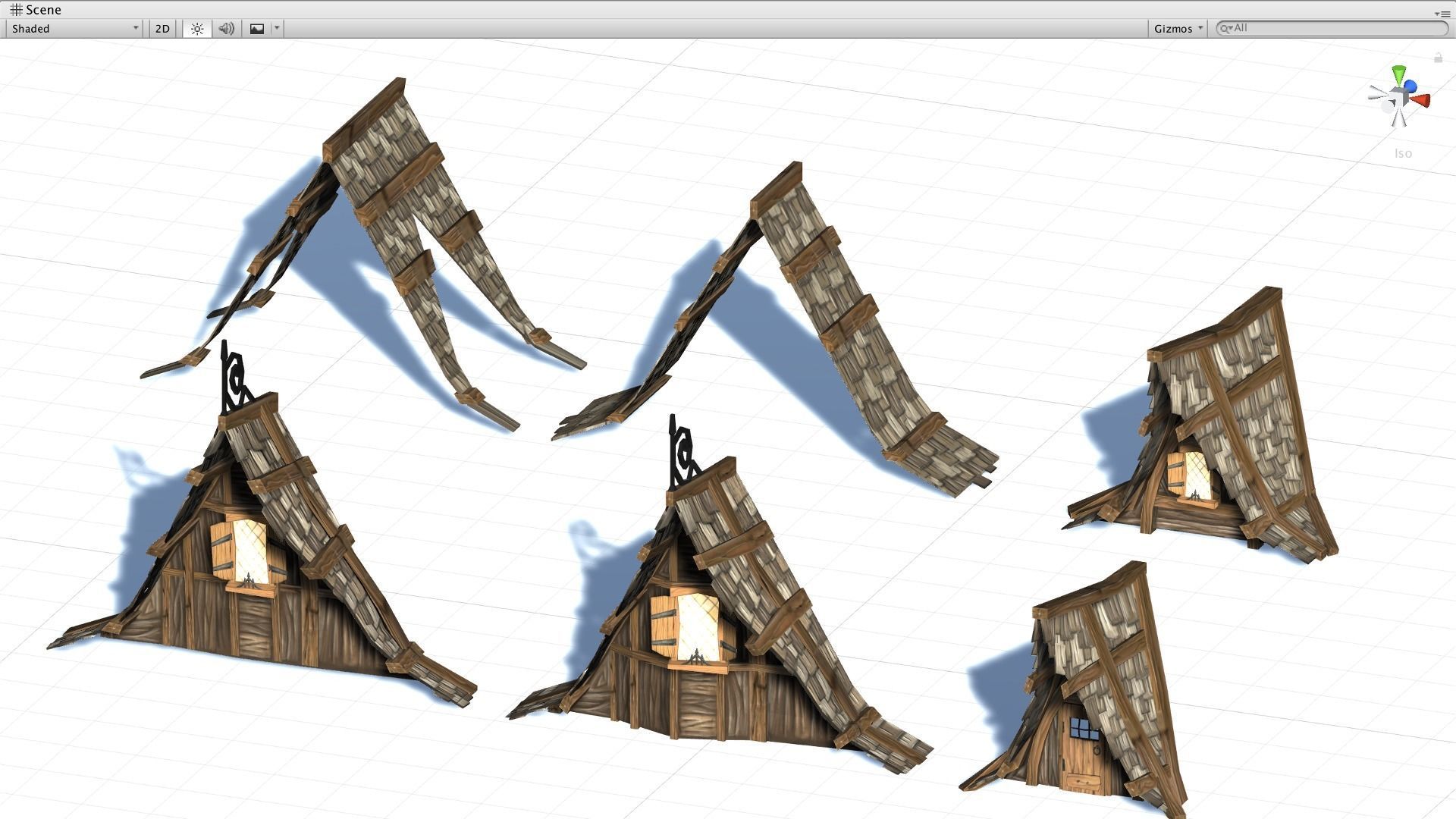The image size is (1456, 819).
Task: Open effects dropdown arrow beside image icon
Action: click(x=277, y=29)
